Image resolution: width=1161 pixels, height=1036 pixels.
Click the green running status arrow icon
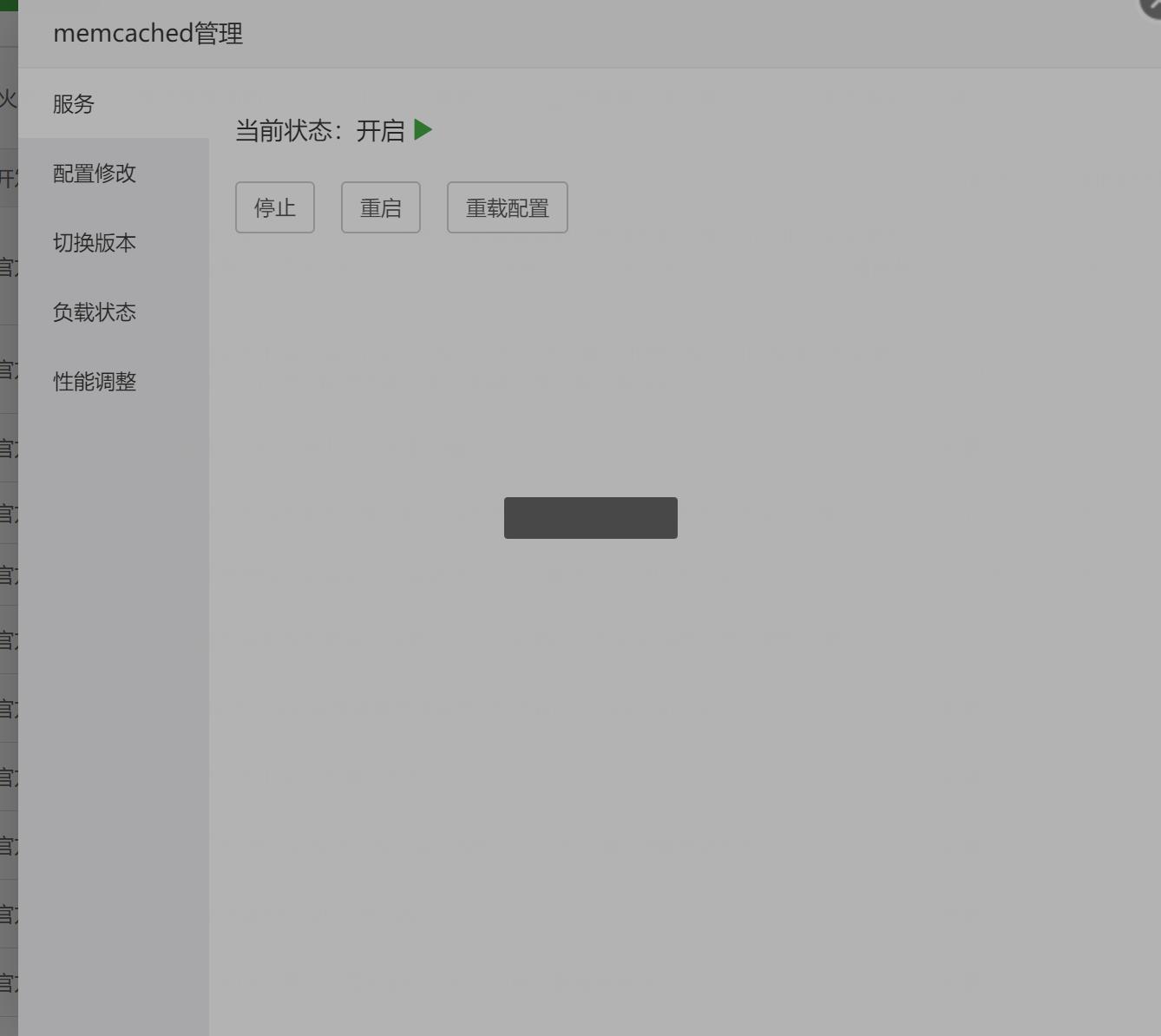[x=423, y=130]
